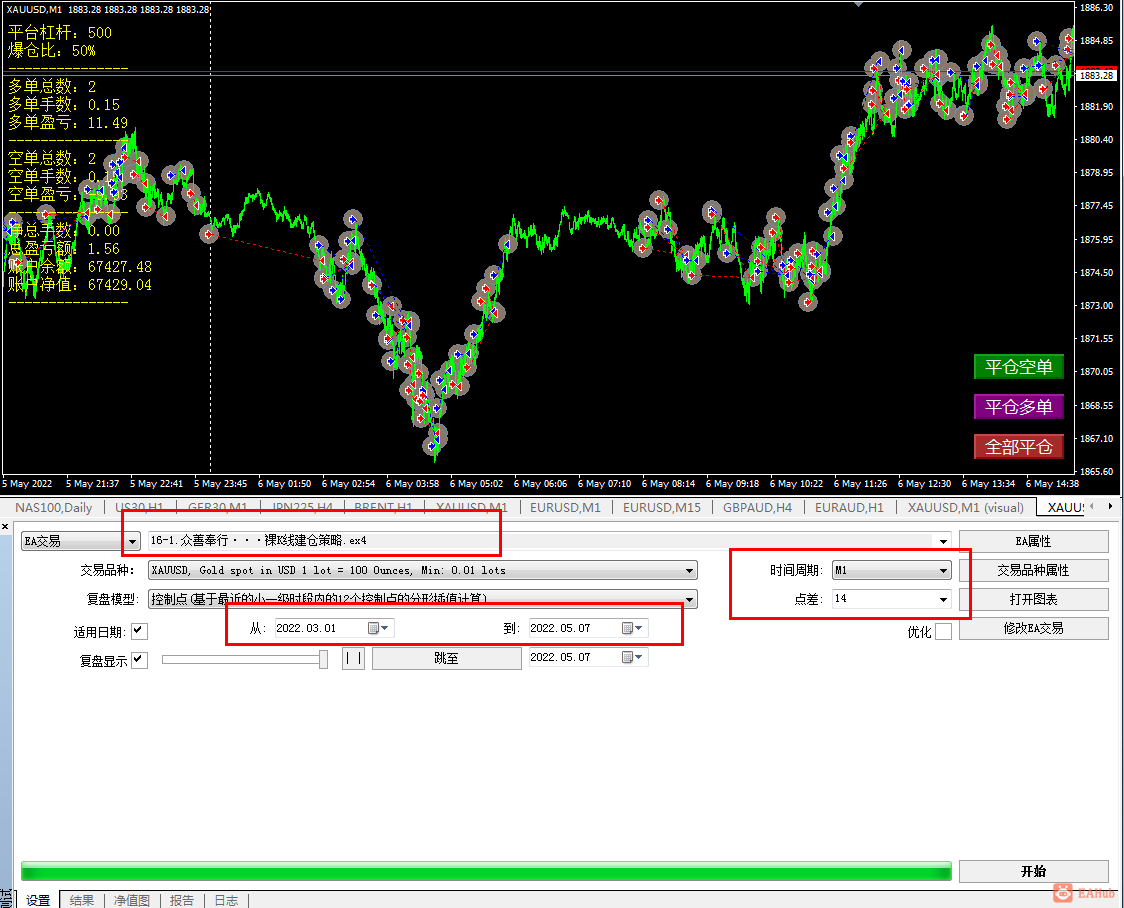Click the 交易品种属性 button

point(1034,570)
